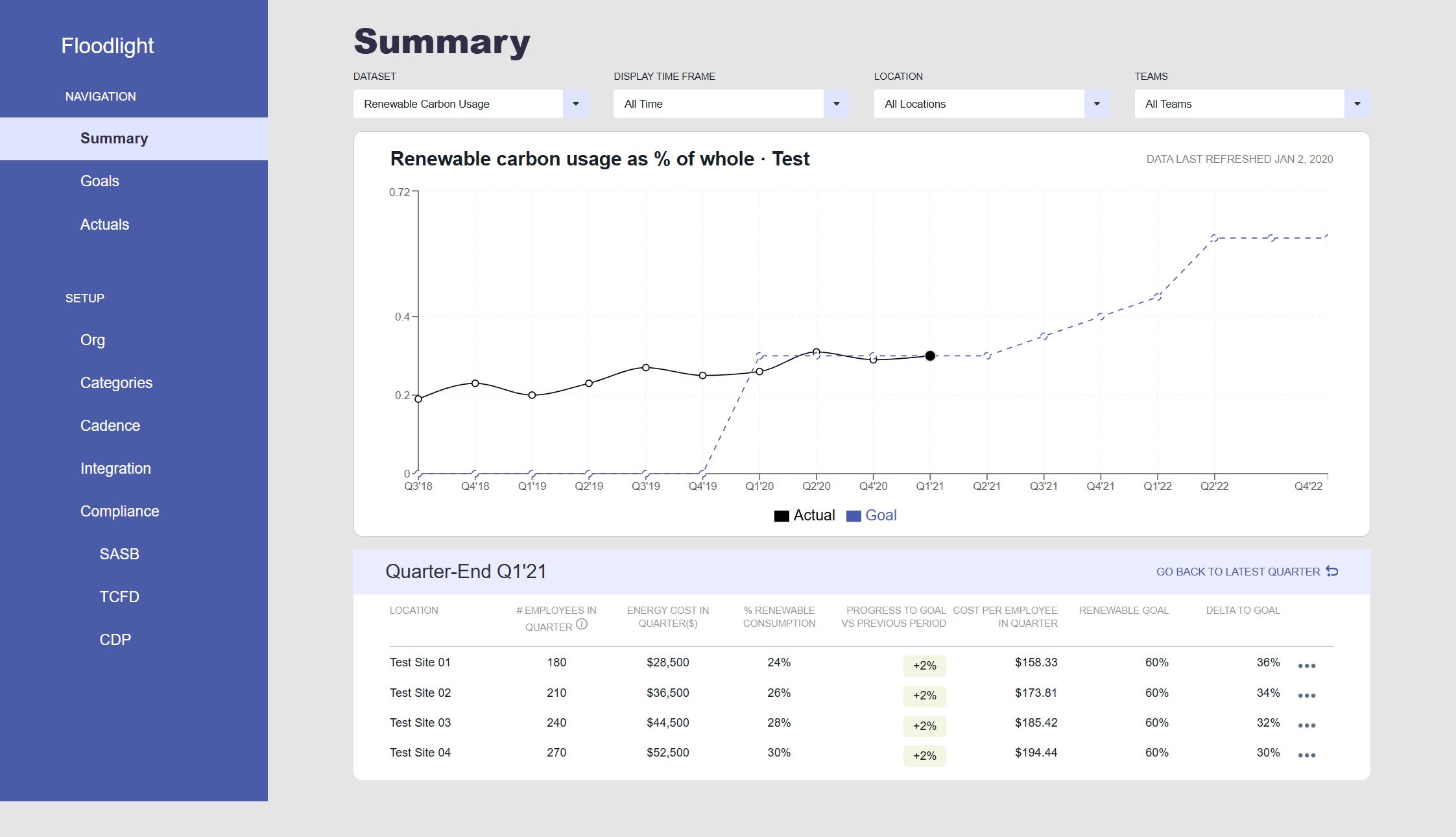Open TCFD compliance sub-item
The height and width of the screenshot is (837, 1456).
119,597
